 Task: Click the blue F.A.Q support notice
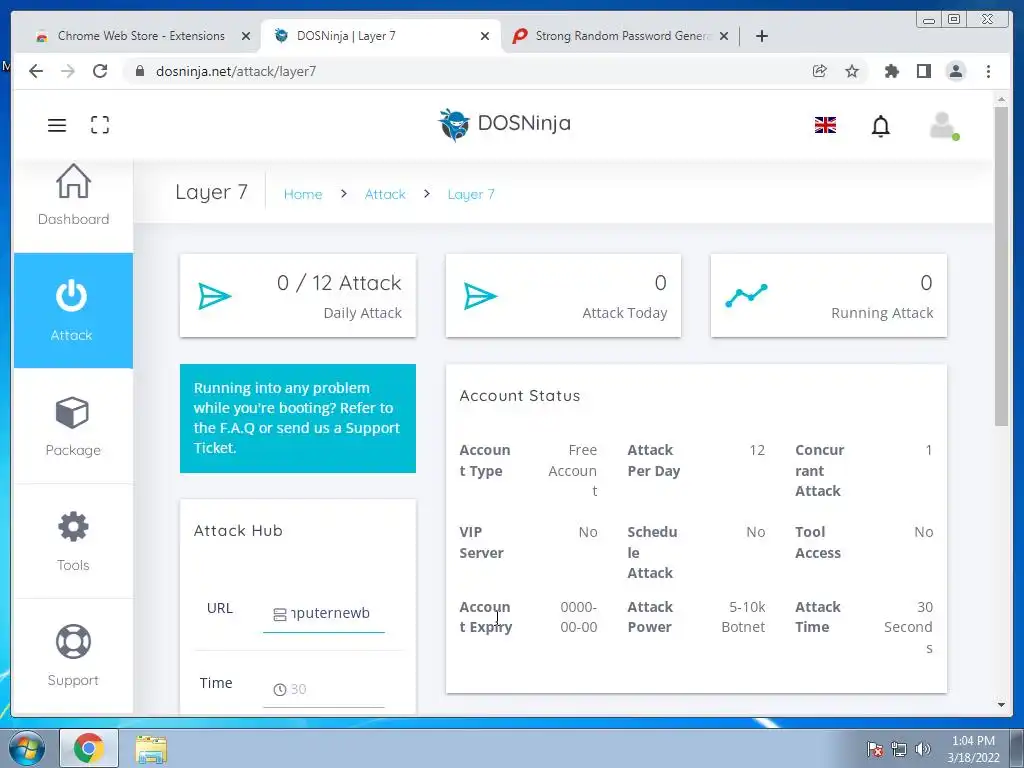298,418
